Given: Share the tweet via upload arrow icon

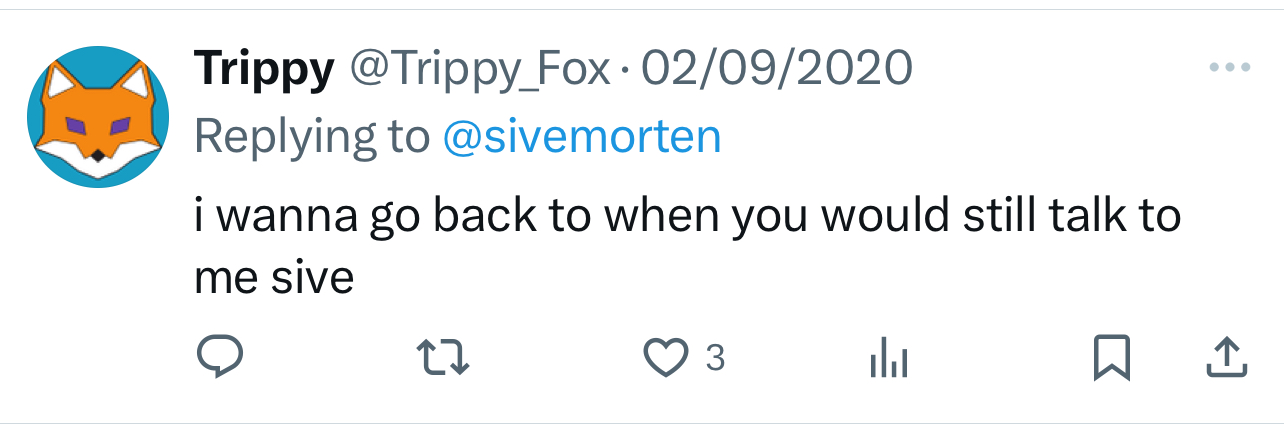Looking at the screenshot, I should pos(1226,357).
